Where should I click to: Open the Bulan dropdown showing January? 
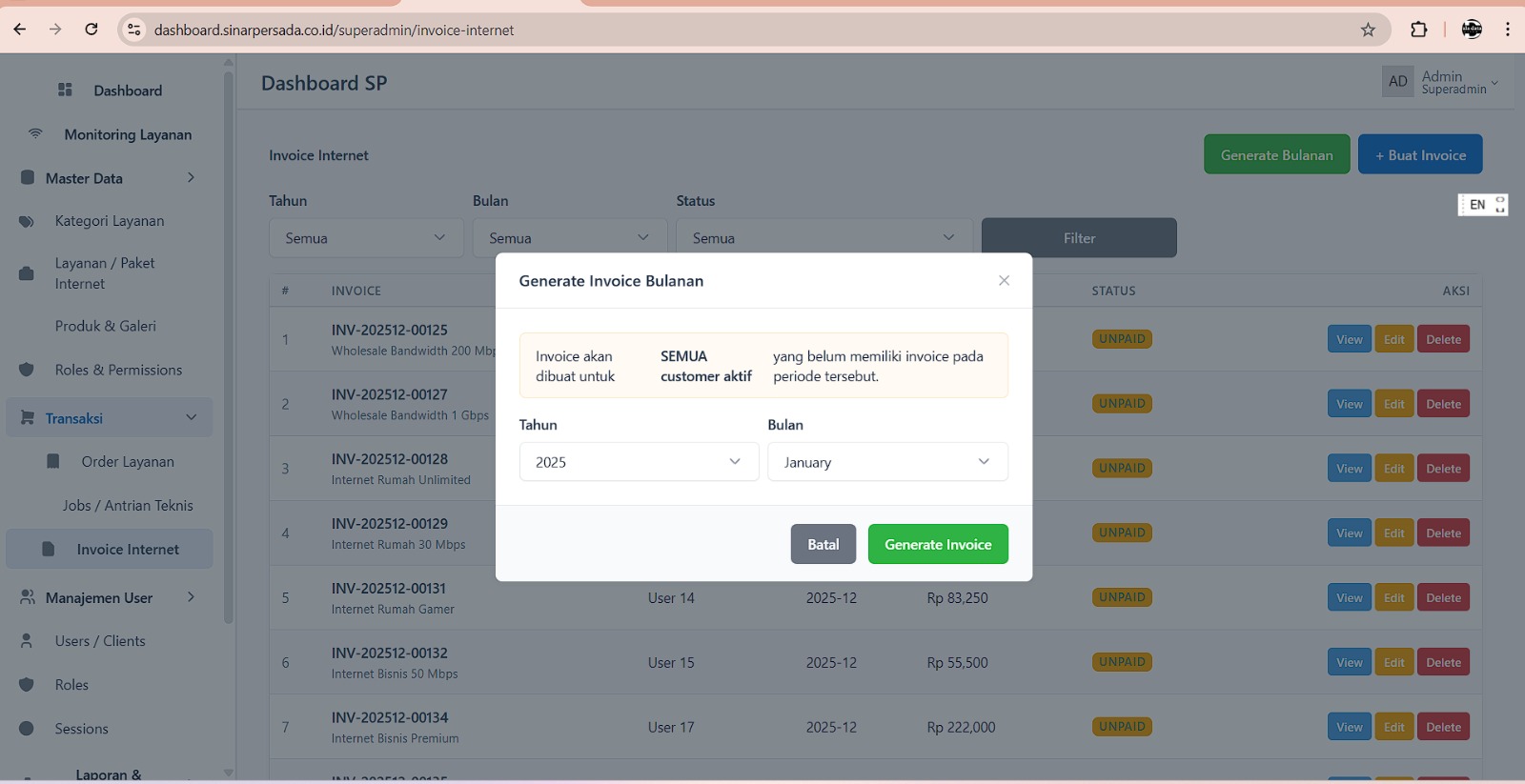pyautogui.click(x=887, y=462)
